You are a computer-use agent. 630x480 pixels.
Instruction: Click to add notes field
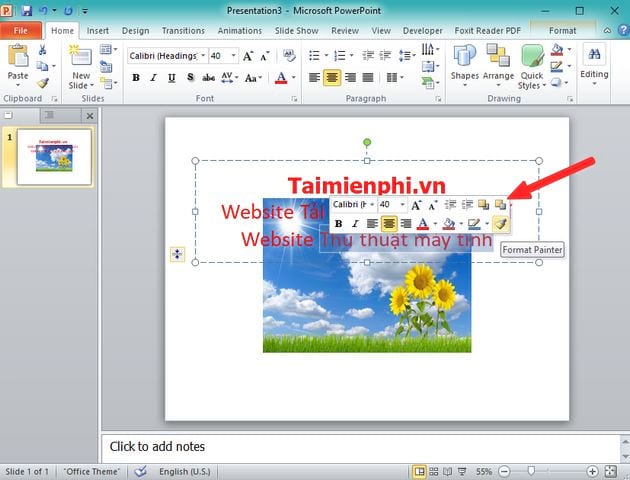click(360, 447)
